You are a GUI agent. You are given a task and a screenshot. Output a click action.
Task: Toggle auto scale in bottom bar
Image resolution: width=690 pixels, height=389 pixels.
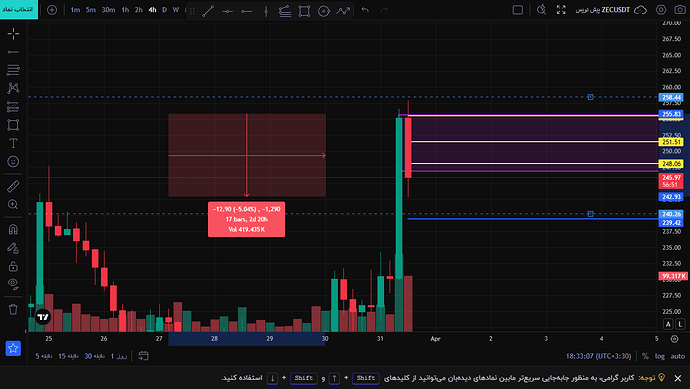[678, 356]
